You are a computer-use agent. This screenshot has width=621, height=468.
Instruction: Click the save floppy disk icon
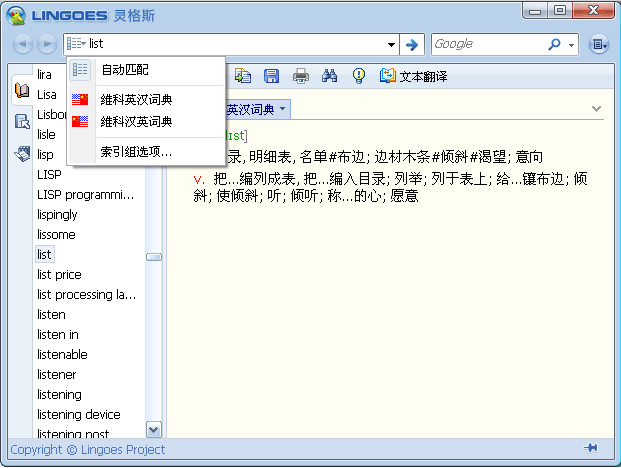[x=272, y=76]
